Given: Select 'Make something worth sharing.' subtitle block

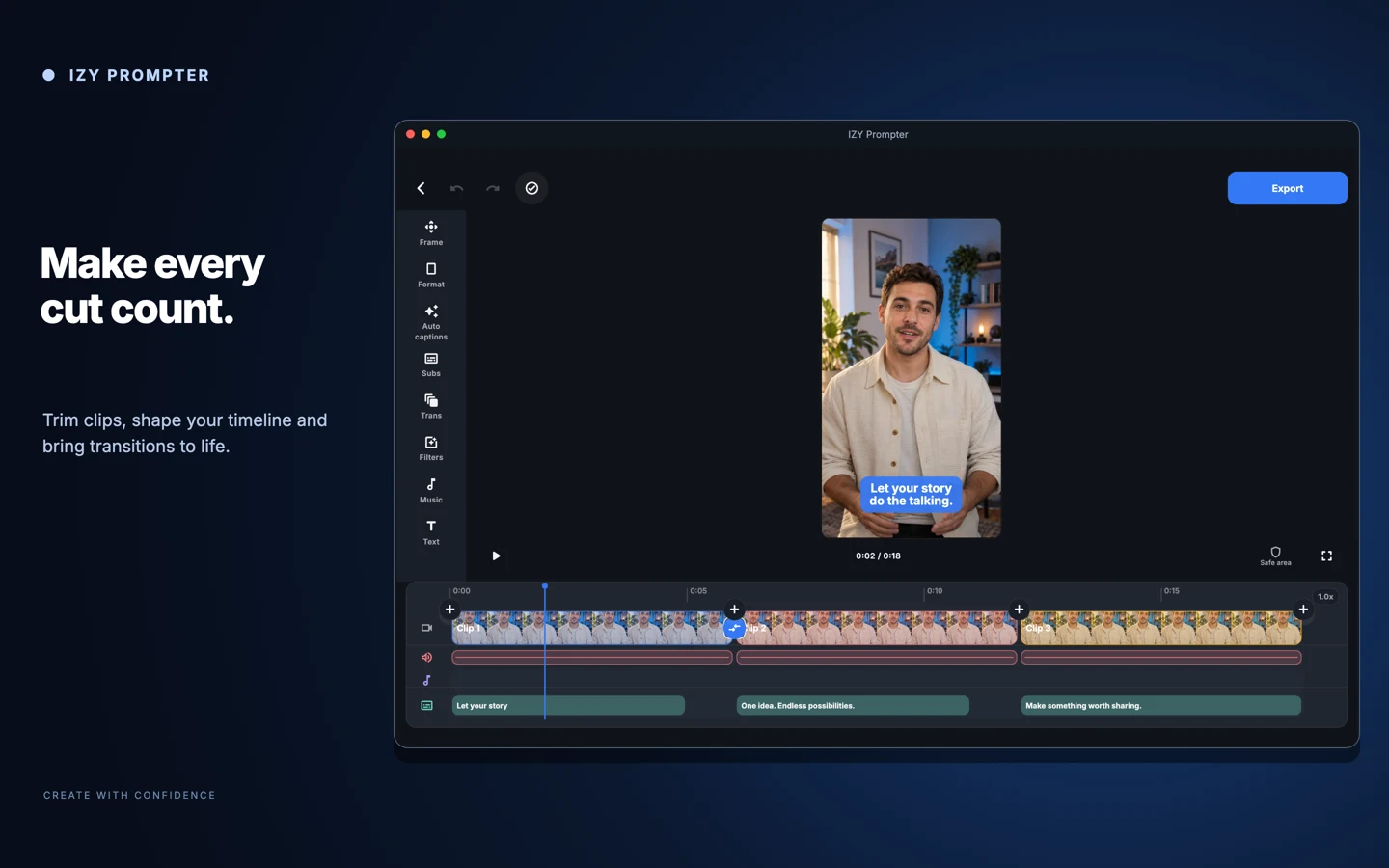Looking at the screenshot, I should (x=1161, y=706).
